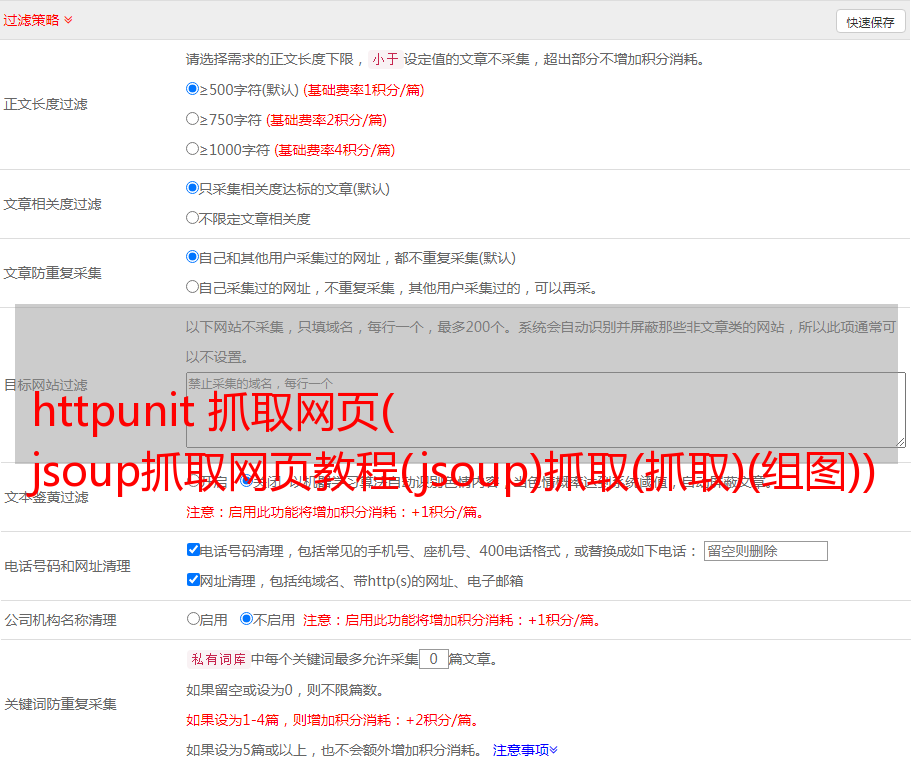Click the 如果留空或设为0，则不限篇数 text
912x768 pixels.
click(285, 690)
